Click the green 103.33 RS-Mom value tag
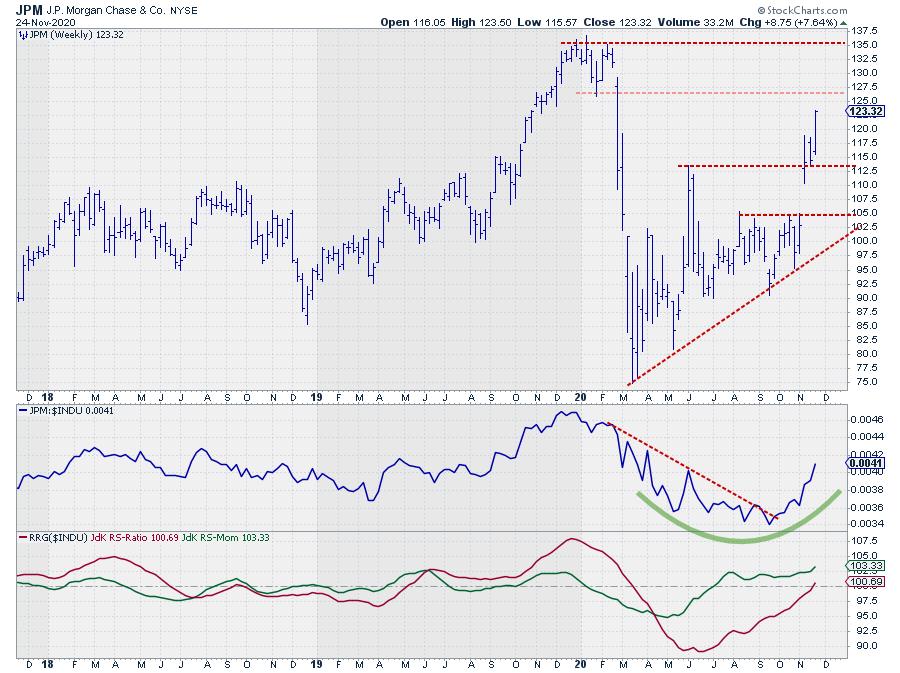 (863, 566)
